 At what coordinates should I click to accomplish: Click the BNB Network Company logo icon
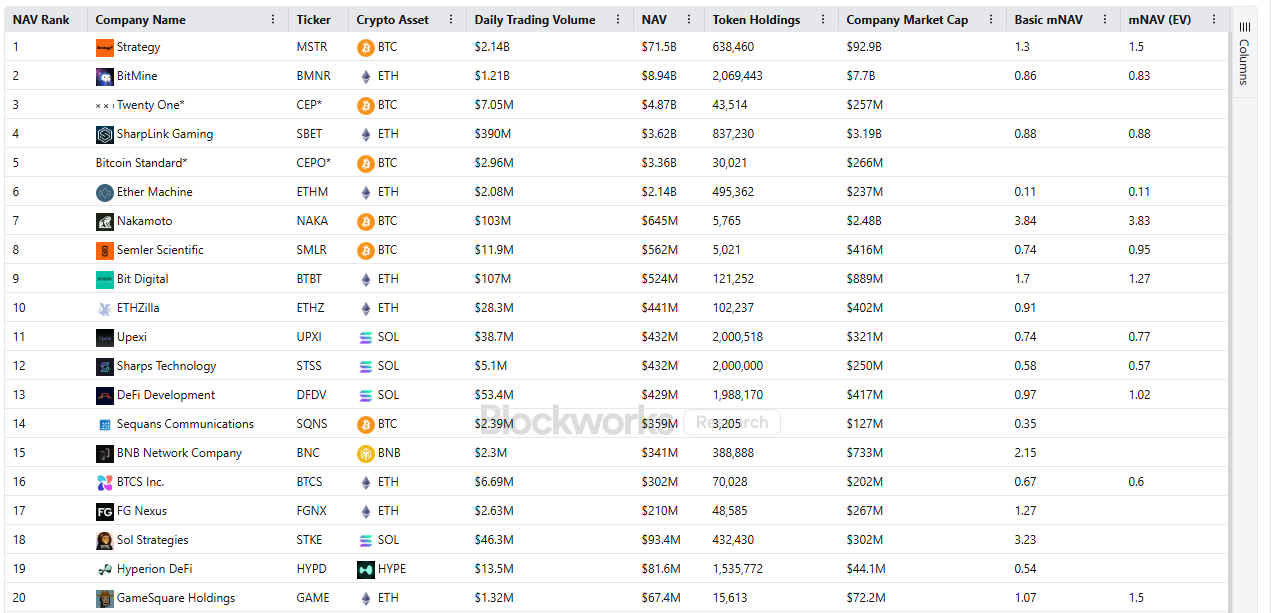105,453
